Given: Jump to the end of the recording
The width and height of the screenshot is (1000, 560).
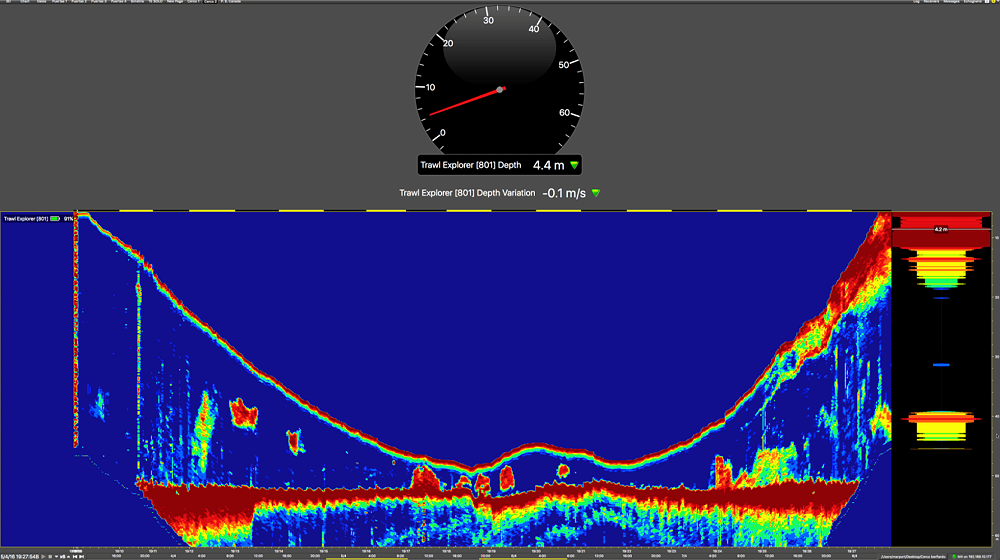Looking at the screenshot, I should (x=81, y=556).
